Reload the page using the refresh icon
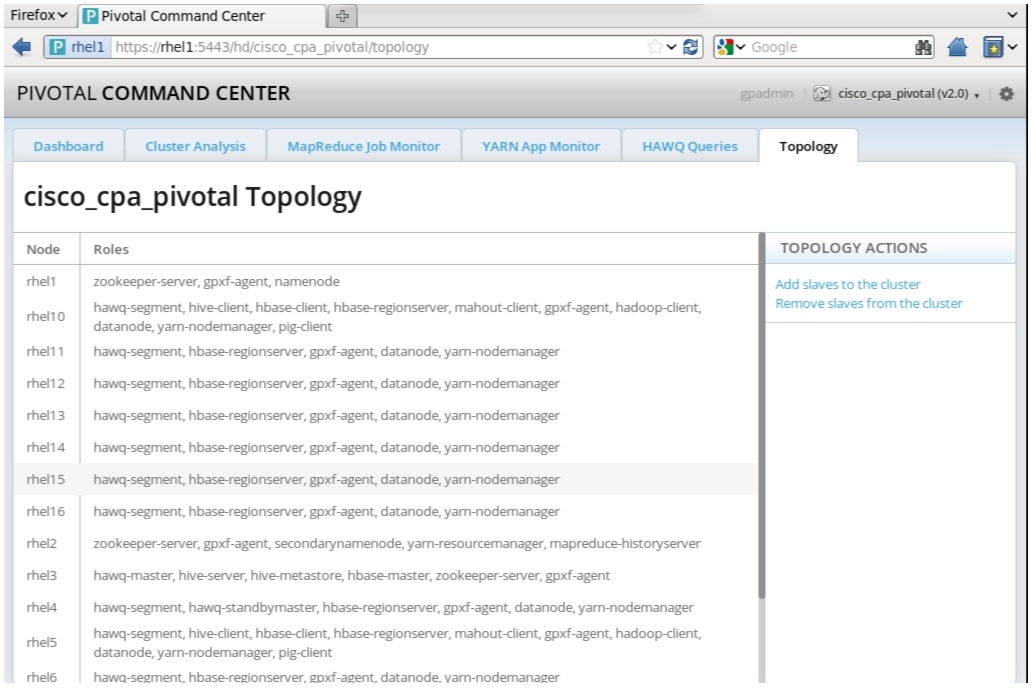Viewport: 1032px width, 698px height. point(690,47)
